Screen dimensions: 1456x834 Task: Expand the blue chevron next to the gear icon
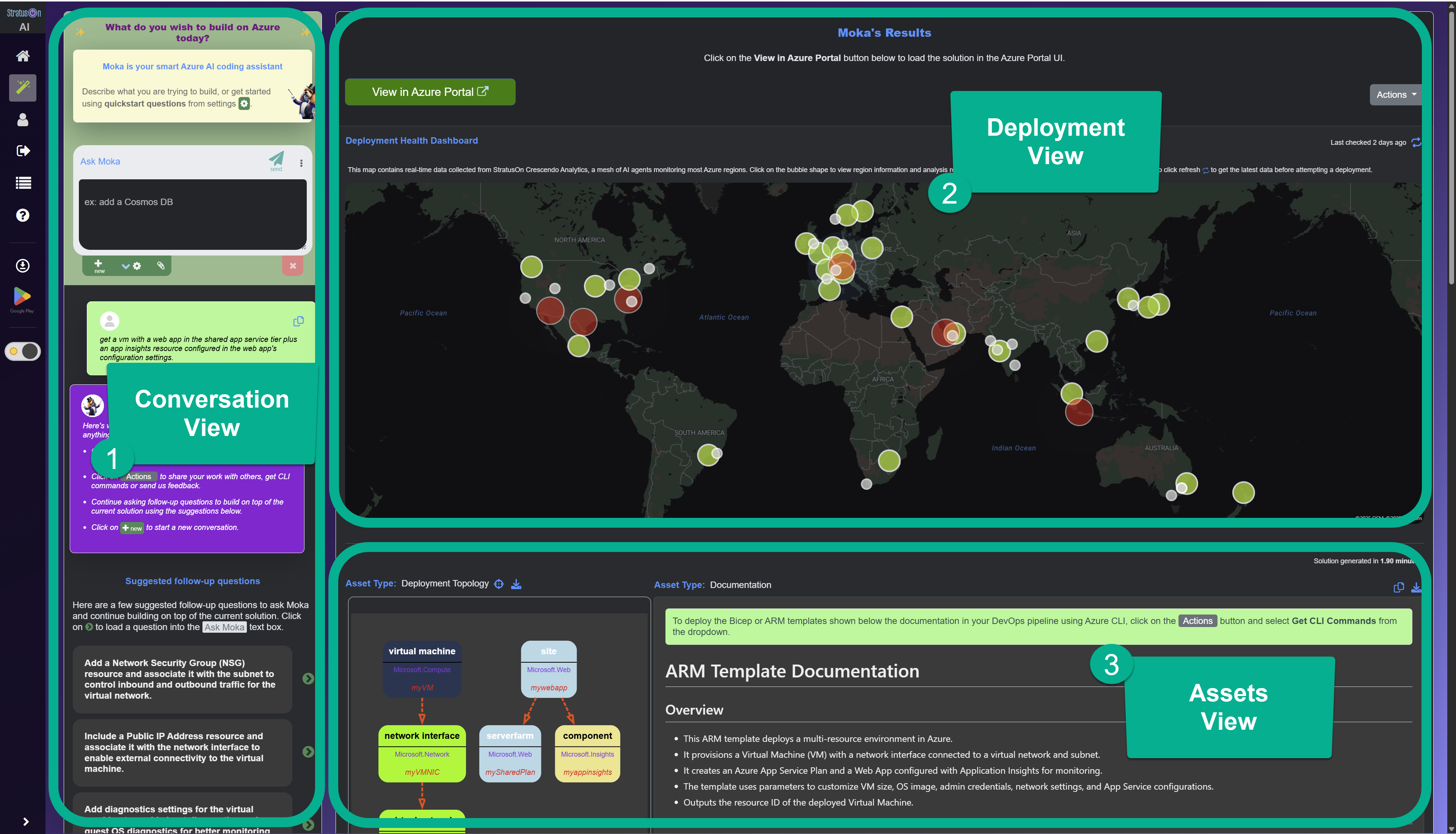point(126,266)
